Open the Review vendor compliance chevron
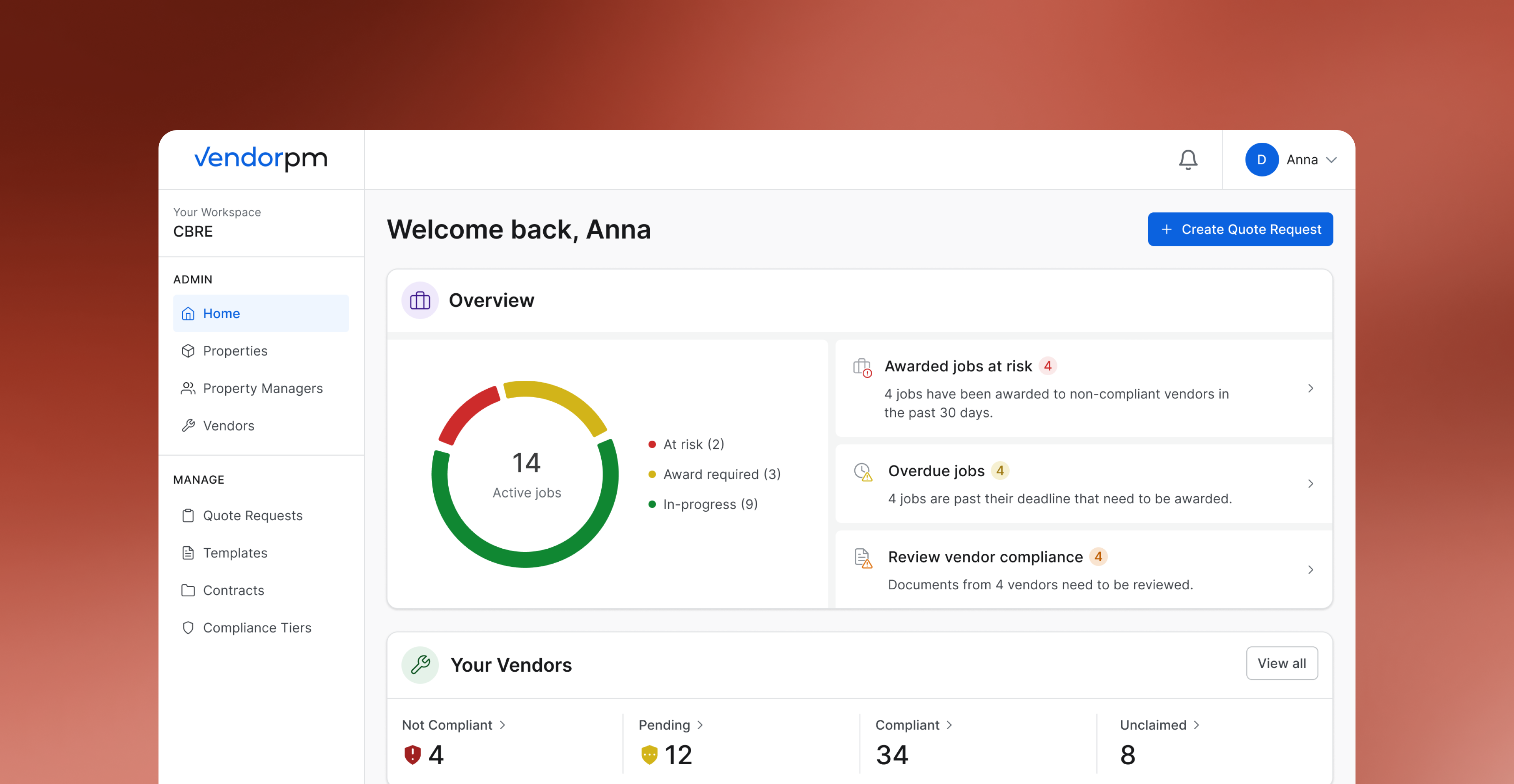This screenshot has width=1514, height=784. click(x=1310, y=570)
